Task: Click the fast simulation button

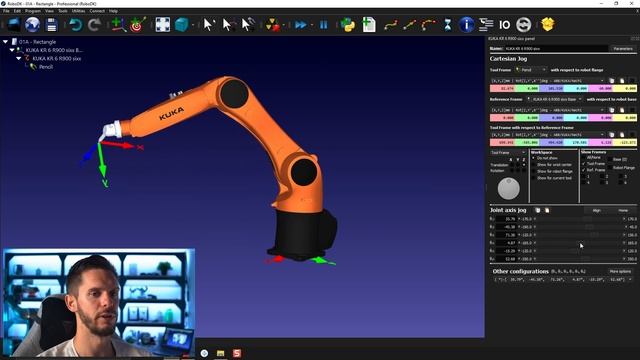Action: point(301,25)
